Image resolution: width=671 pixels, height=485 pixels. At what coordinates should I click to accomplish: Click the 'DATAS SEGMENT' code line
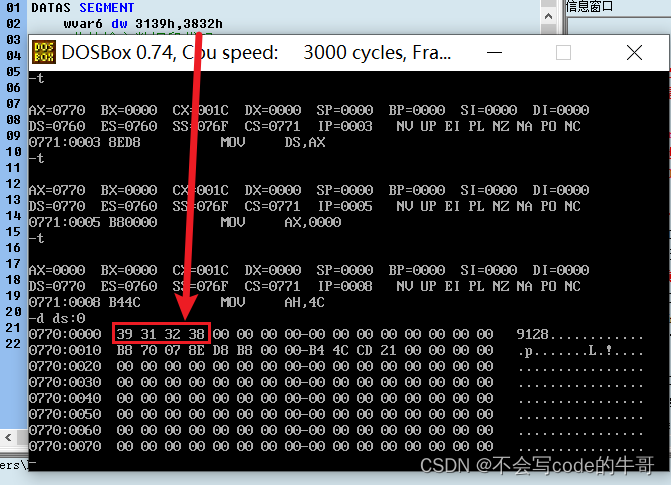pos(83,8)
